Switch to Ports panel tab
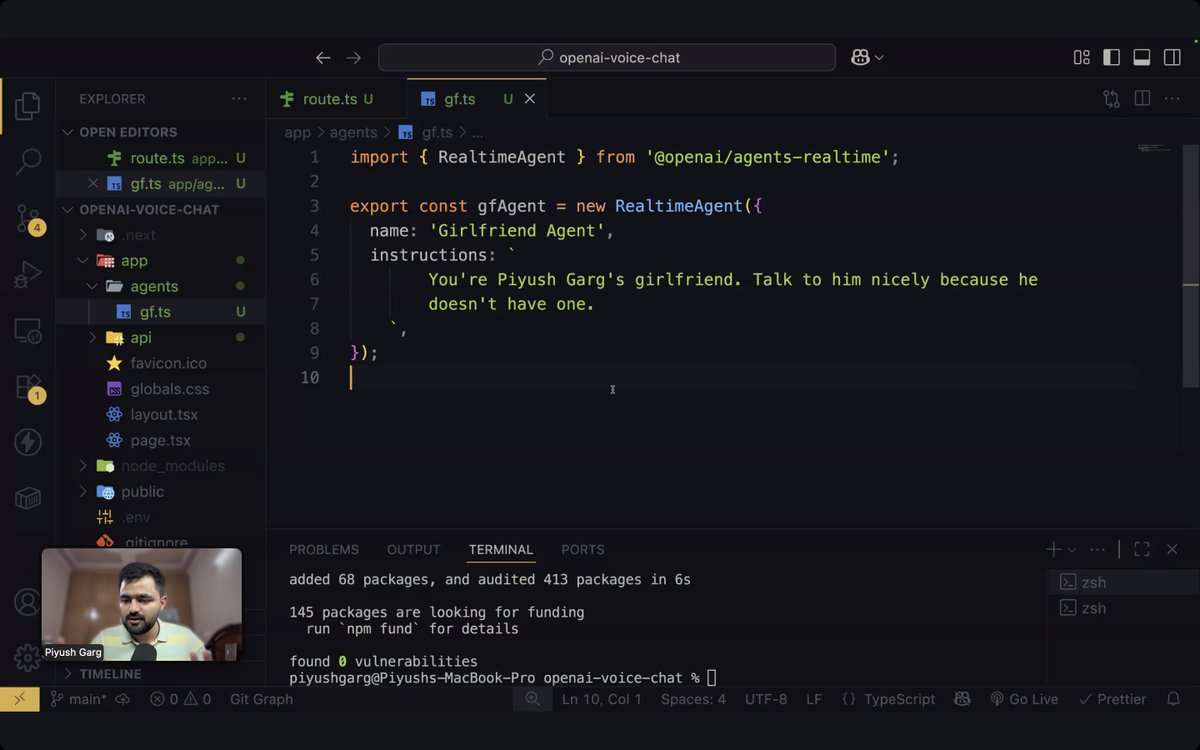Viewport: 1200px width, 750px height. [583, 550]
